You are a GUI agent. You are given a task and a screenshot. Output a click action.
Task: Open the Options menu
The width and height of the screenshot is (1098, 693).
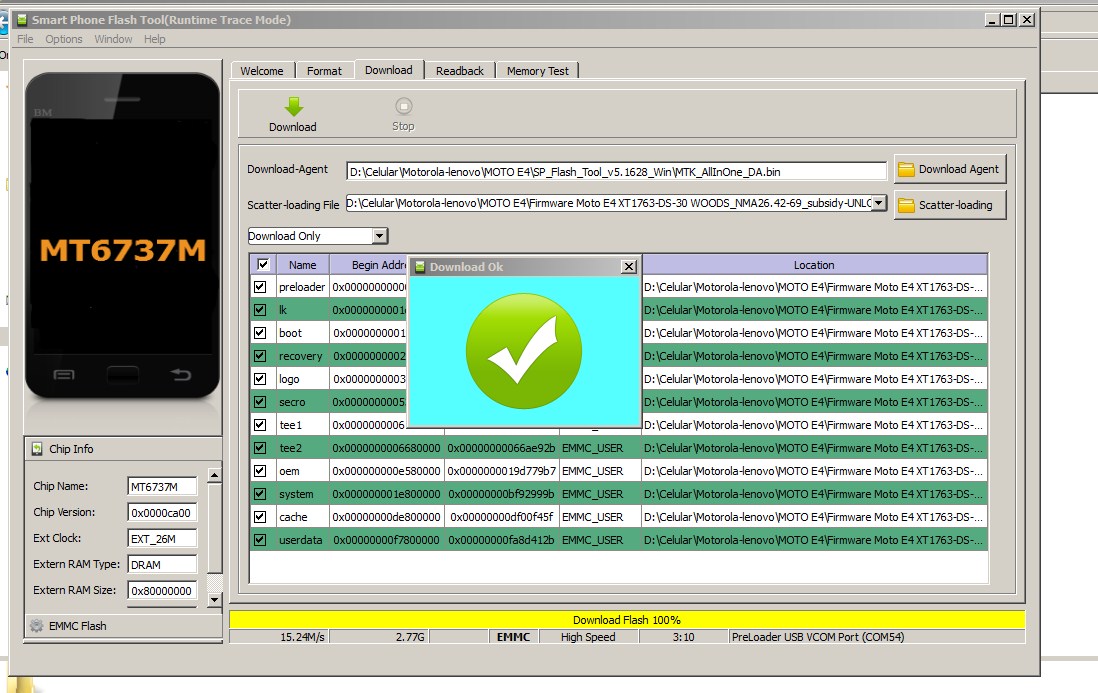click(x=64, y=39)
